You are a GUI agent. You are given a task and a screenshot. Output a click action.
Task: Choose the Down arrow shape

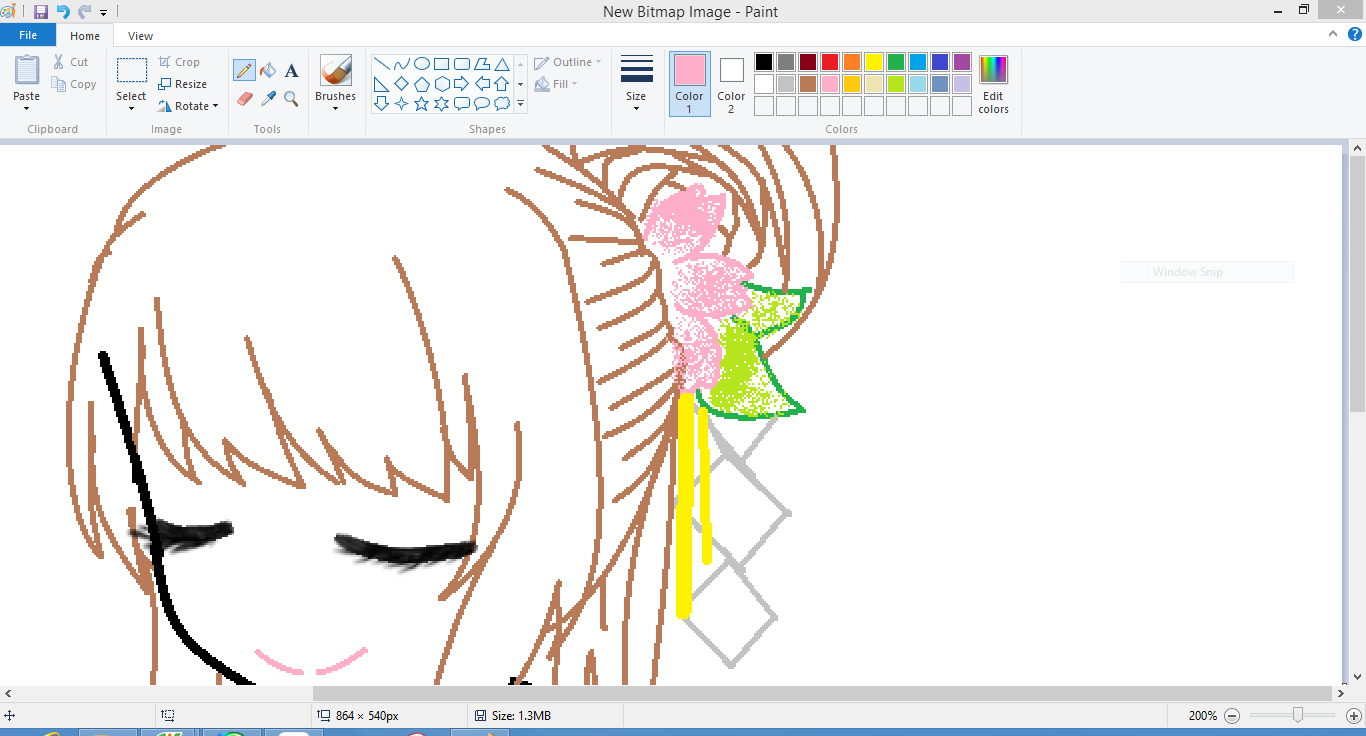[x=381, y=103]
